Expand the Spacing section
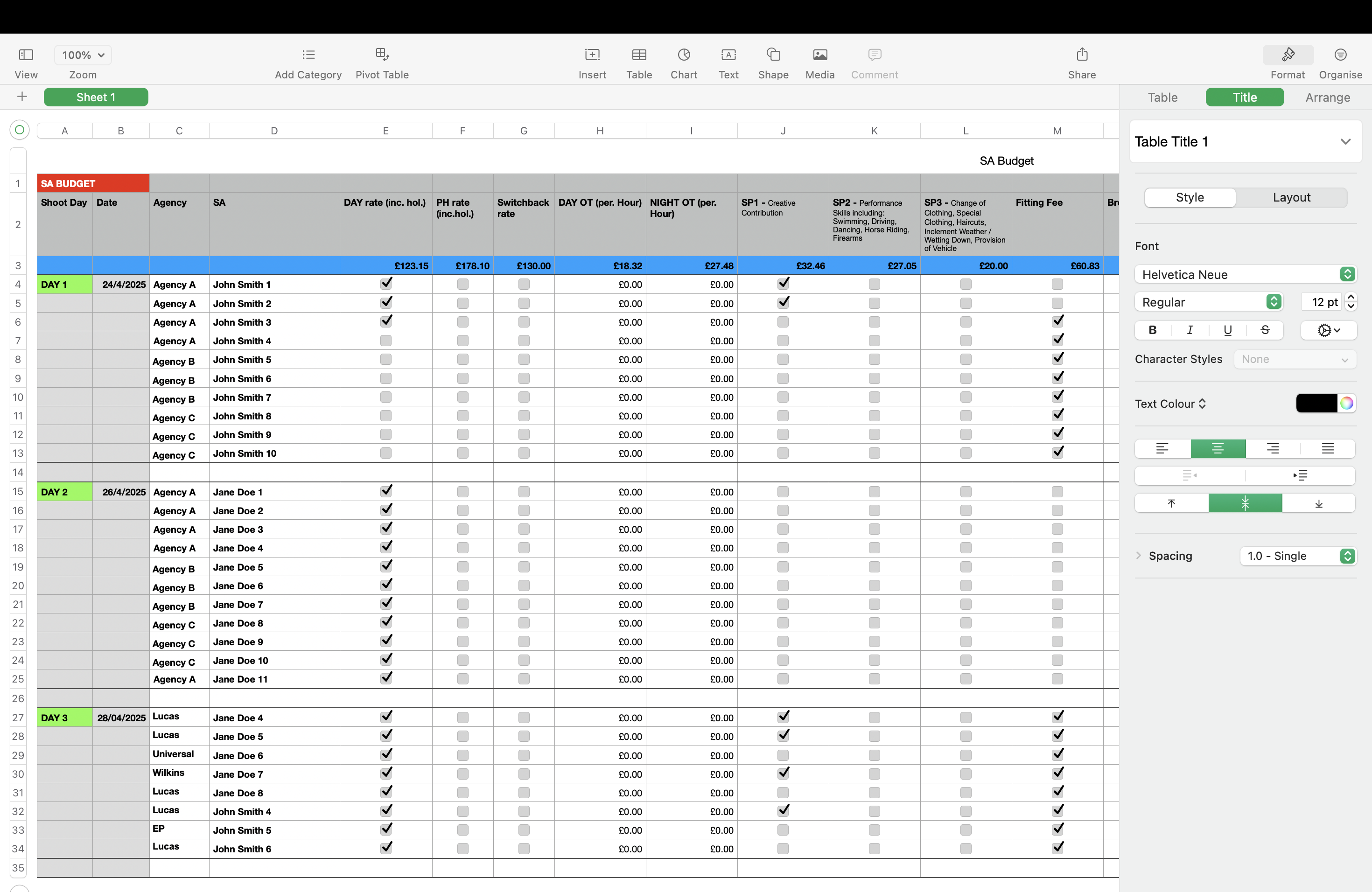 [1139, 556]
